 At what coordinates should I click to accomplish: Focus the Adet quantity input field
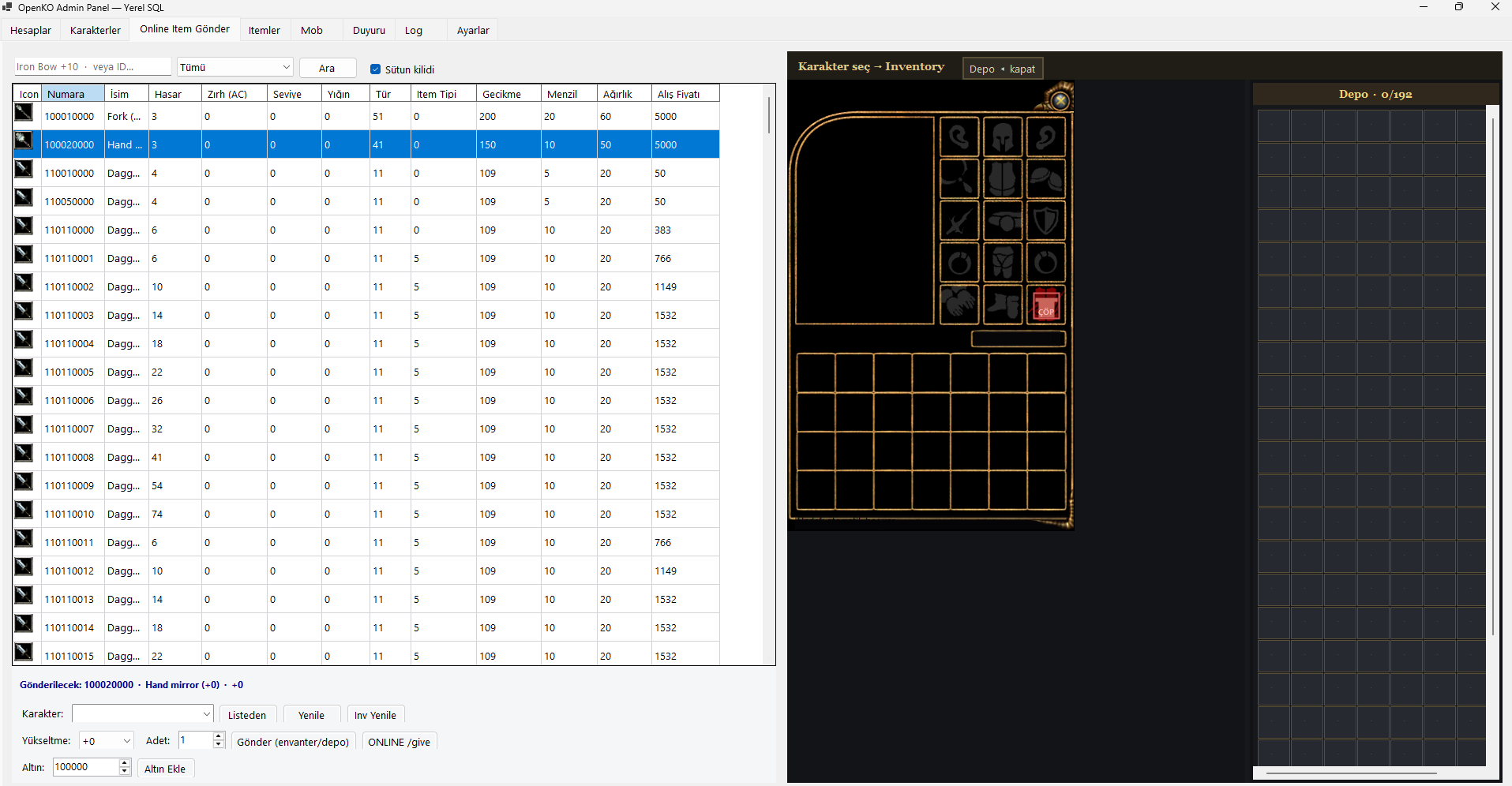click(195, 740)
